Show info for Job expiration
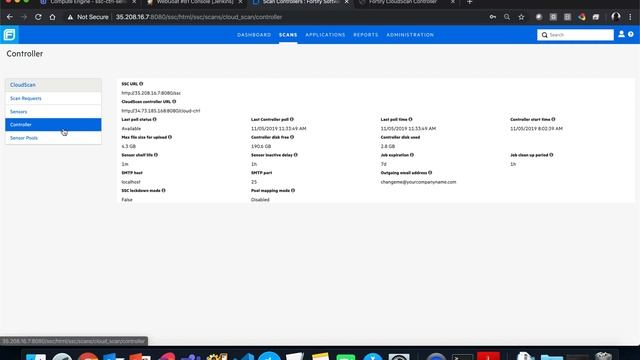Screen dimensions: 640x360 pos(412,155)
